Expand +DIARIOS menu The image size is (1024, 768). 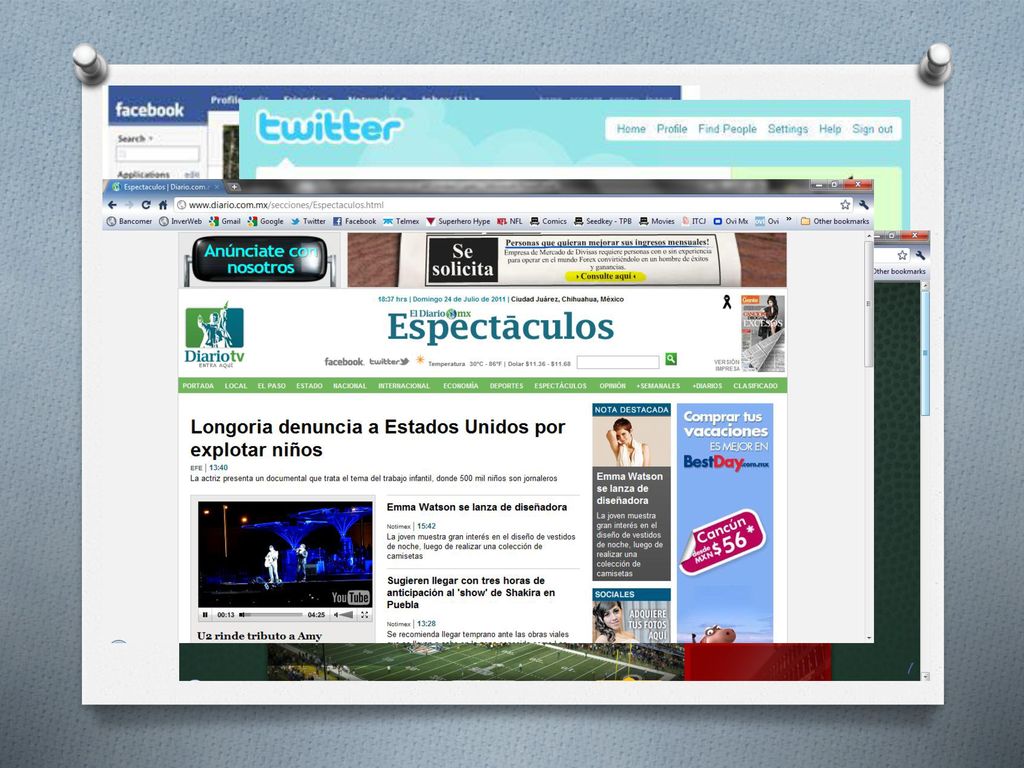pos(707,386)
